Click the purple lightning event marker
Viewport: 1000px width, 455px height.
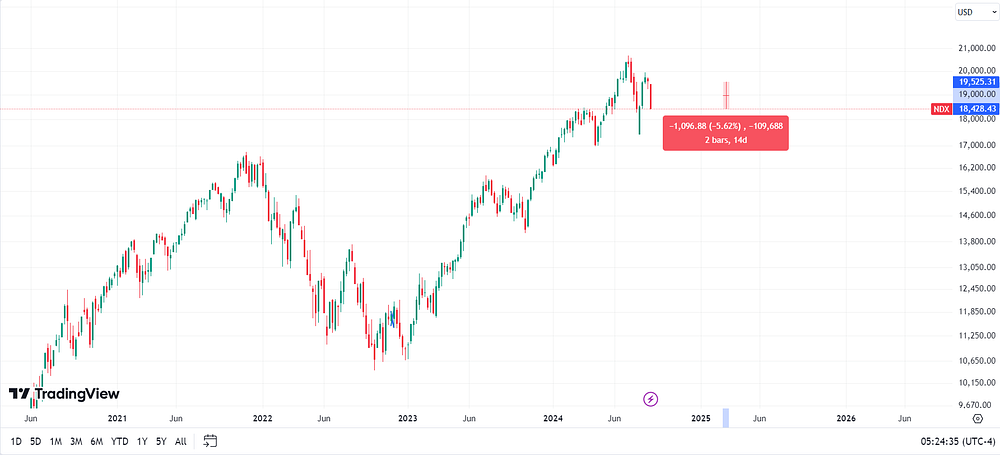(x=650, y=399)
